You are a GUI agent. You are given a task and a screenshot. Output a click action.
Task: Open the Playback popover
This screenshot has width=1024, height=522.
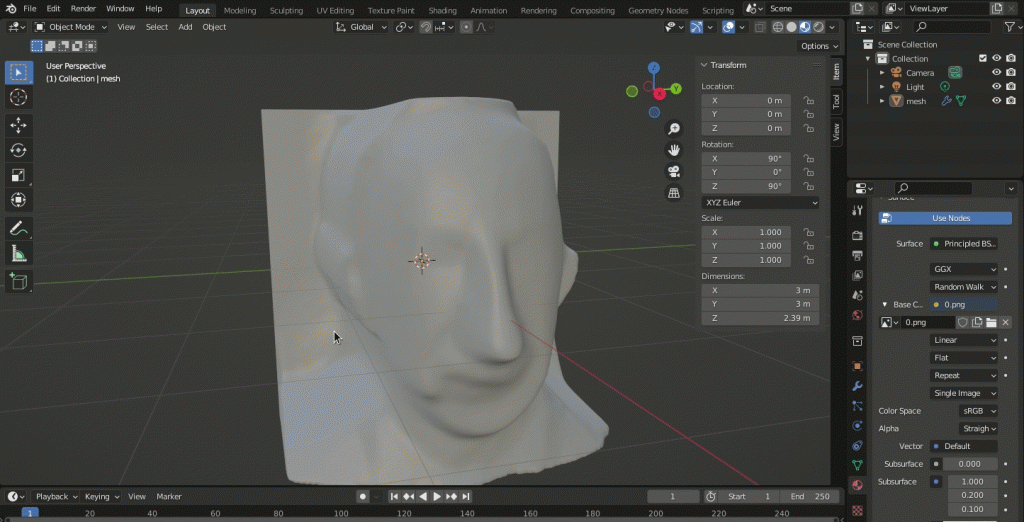56,497
